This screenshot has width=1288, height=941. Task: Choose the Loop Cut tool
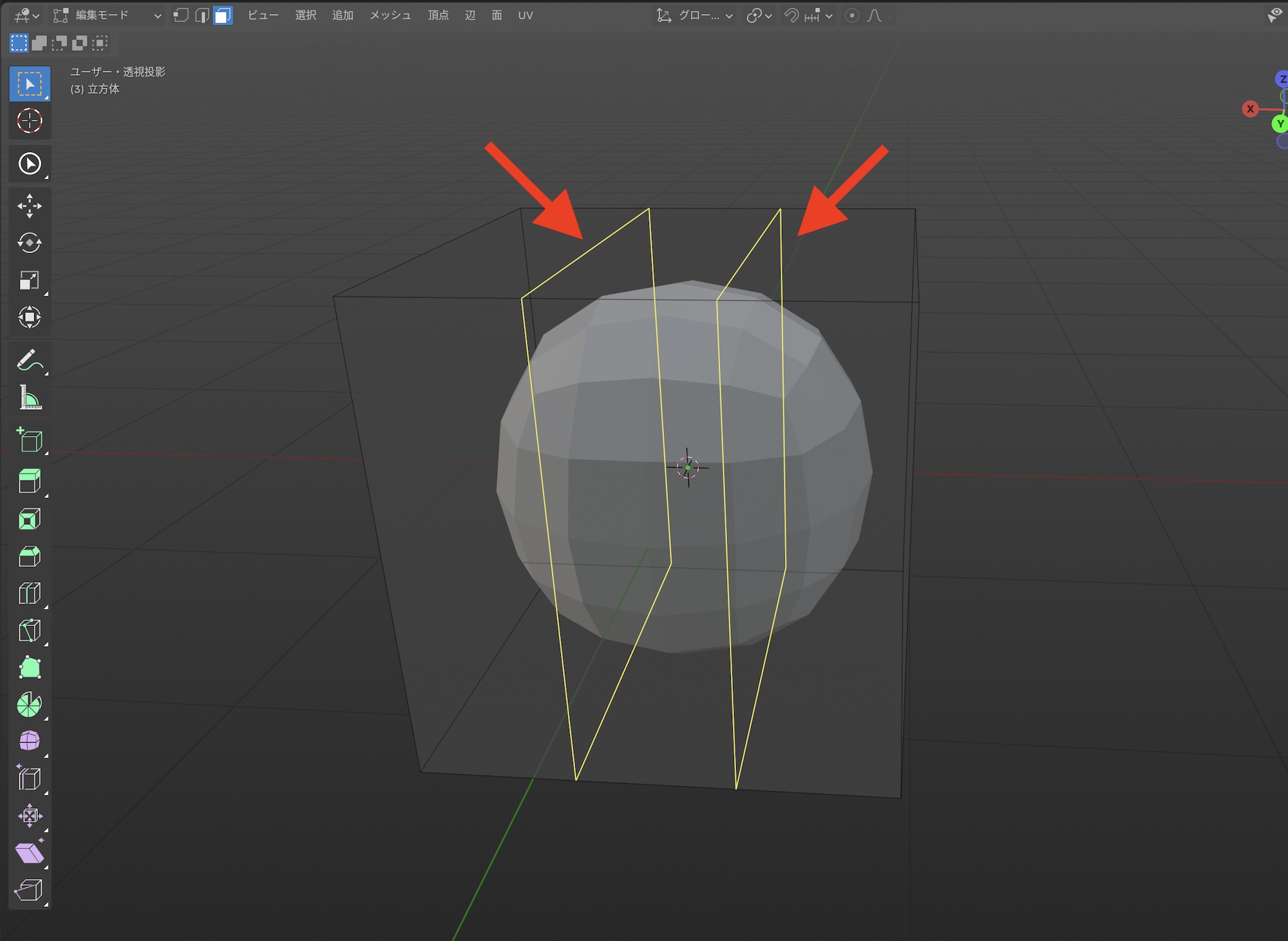30,593
